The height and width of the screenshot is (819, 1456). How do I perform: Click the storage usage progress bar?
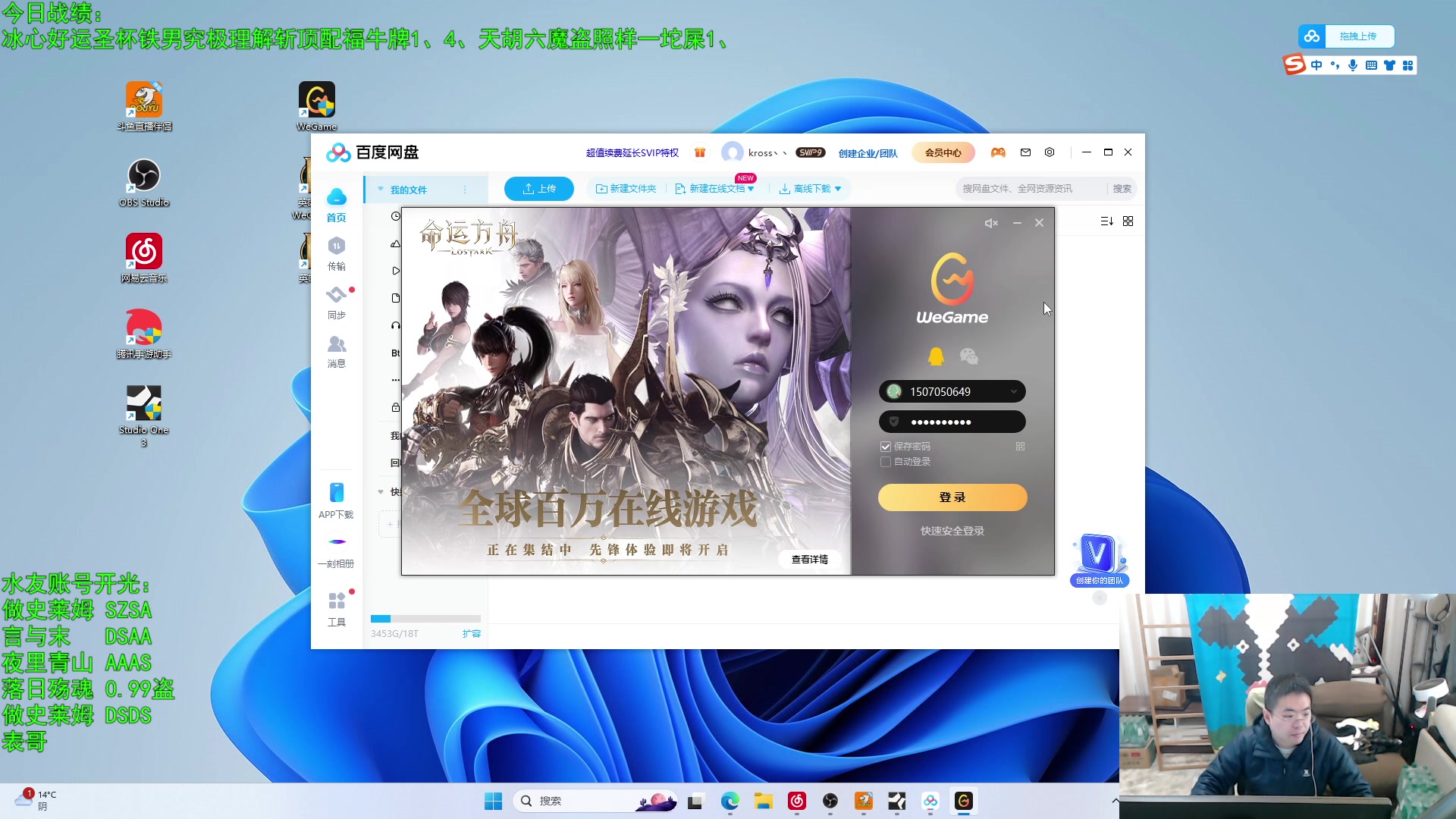click(425, 619)
